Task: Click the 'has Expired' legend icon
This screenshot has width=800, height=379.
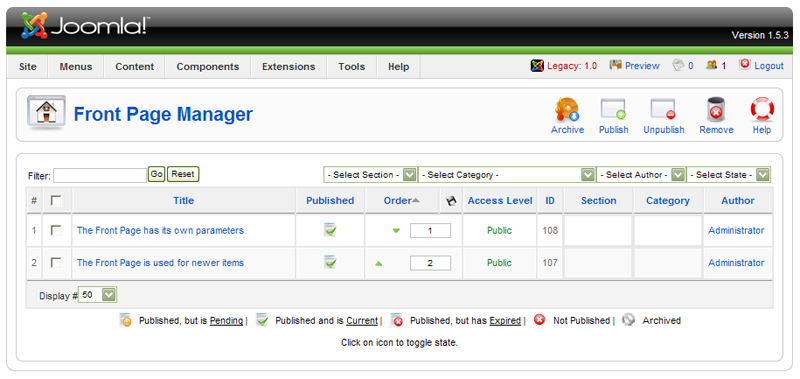Action: tap(397, 320)
